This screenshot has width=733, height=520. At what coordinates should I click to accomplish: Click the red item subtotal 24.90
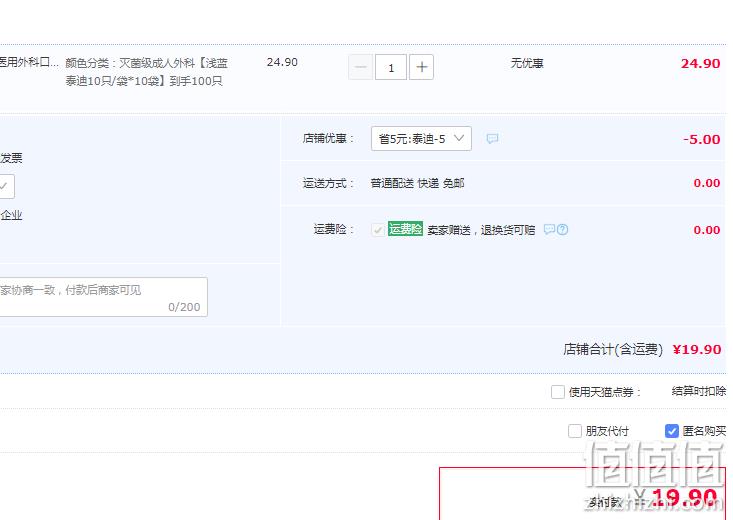tap(700, 64)
